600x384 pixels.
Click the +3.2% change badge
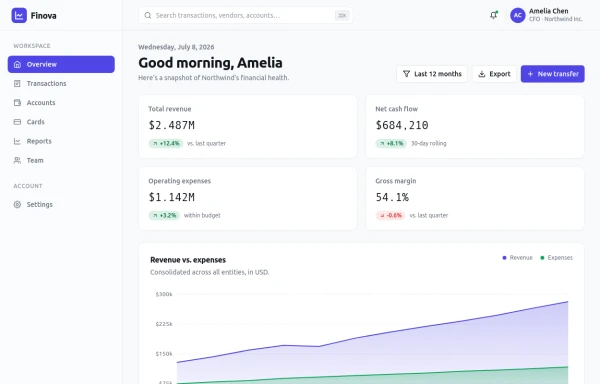[x=164, y=215]
